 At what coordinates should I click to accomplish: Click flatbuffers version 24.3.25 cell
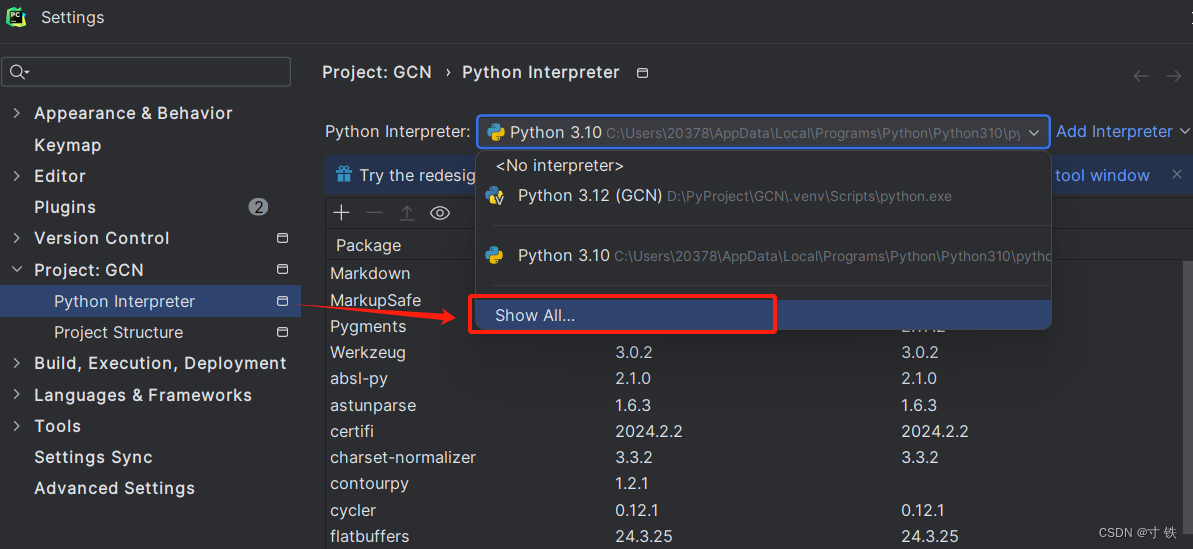(644, 536)
